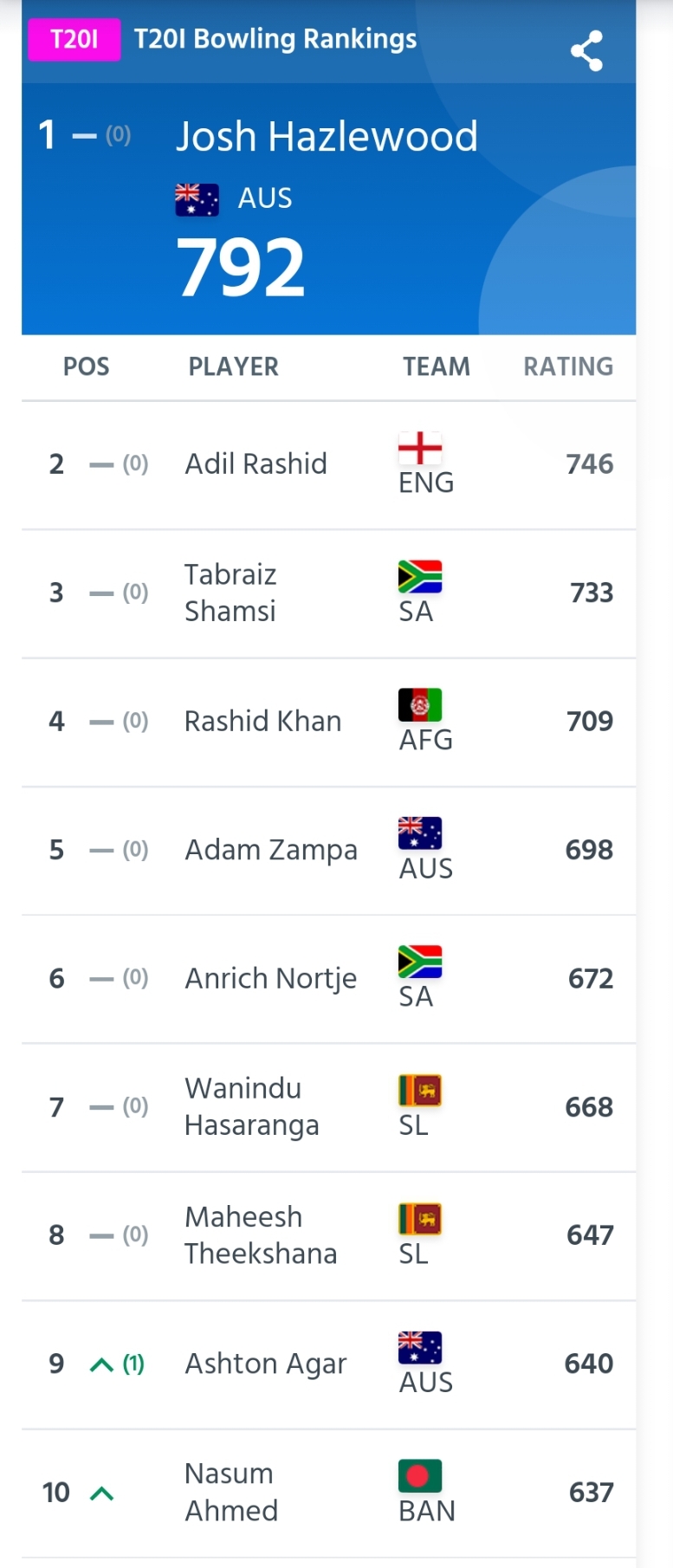
Task: Click green up arrow in Ashton Agar row
Action: (x=102, y=1365)
